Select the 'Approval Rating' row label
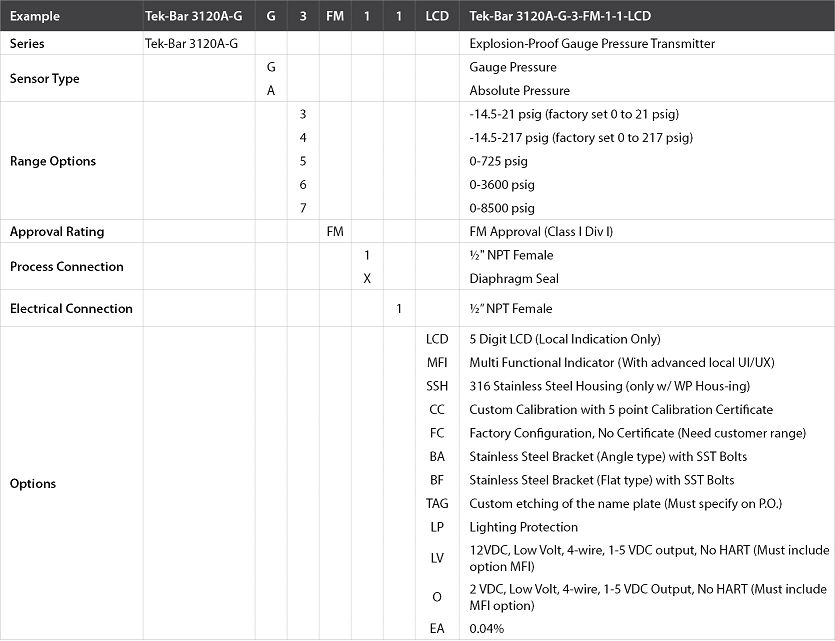Image resolution: width=835 pixels, height=641 pixels. pos(57,232)
